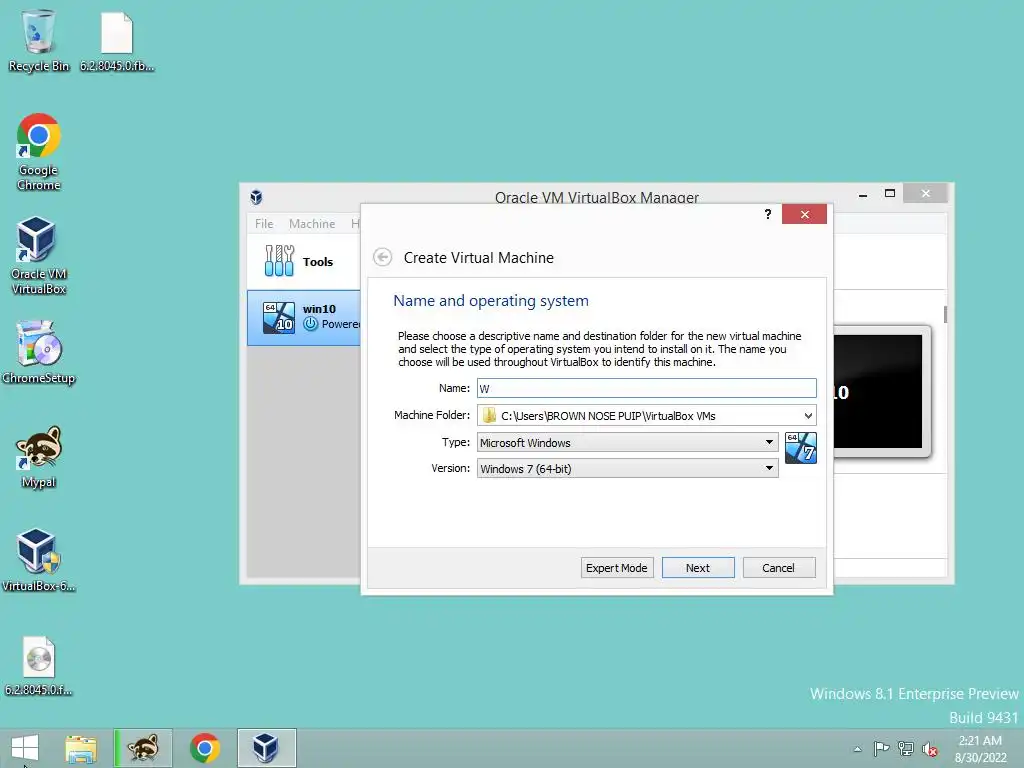
Task: Click the win10 preview thumbnail in VirtualBox Manager
Action: (882, 392)
